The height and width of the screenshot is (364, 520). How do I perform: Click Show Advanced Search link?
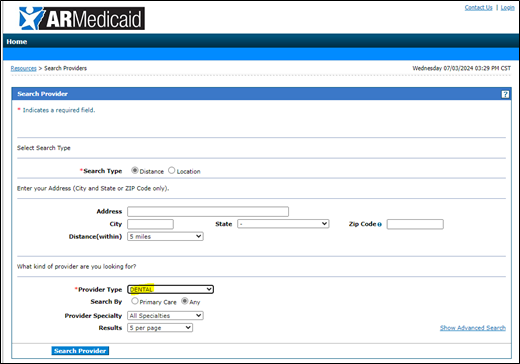click(473, 328)
